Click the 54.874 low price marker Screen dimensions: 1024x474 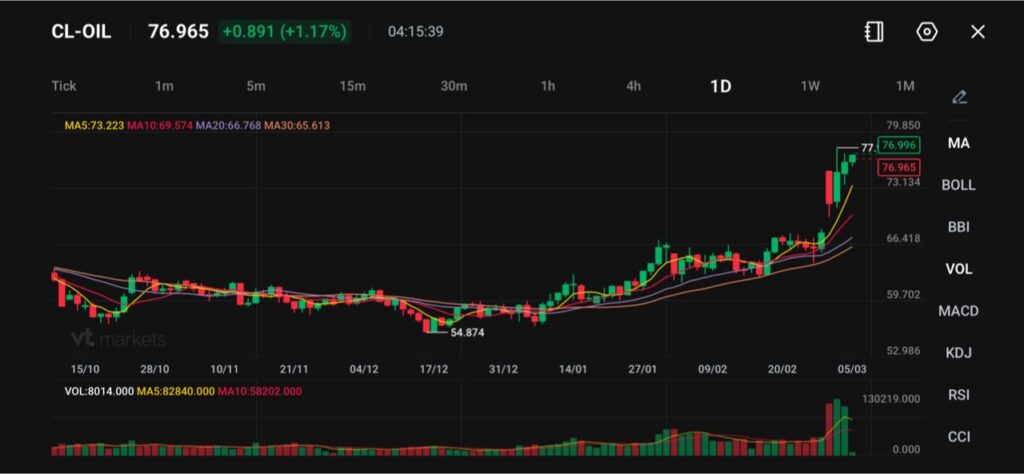point(467,333)
